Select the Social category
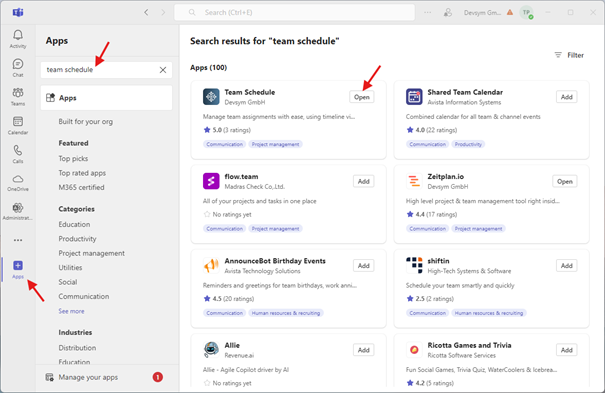This screenshot has height=393, width=605. click(x=68, y=282)
